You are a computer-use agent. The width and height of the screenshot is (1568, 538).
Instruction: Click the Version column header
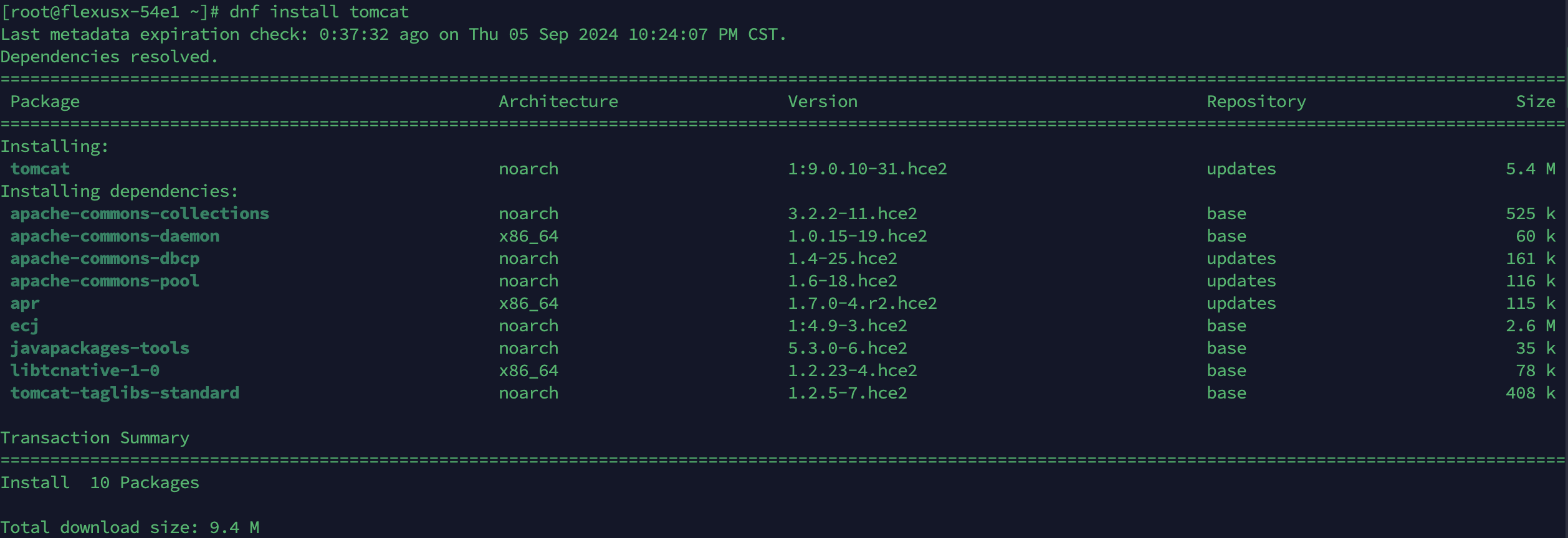coord(823,101)
